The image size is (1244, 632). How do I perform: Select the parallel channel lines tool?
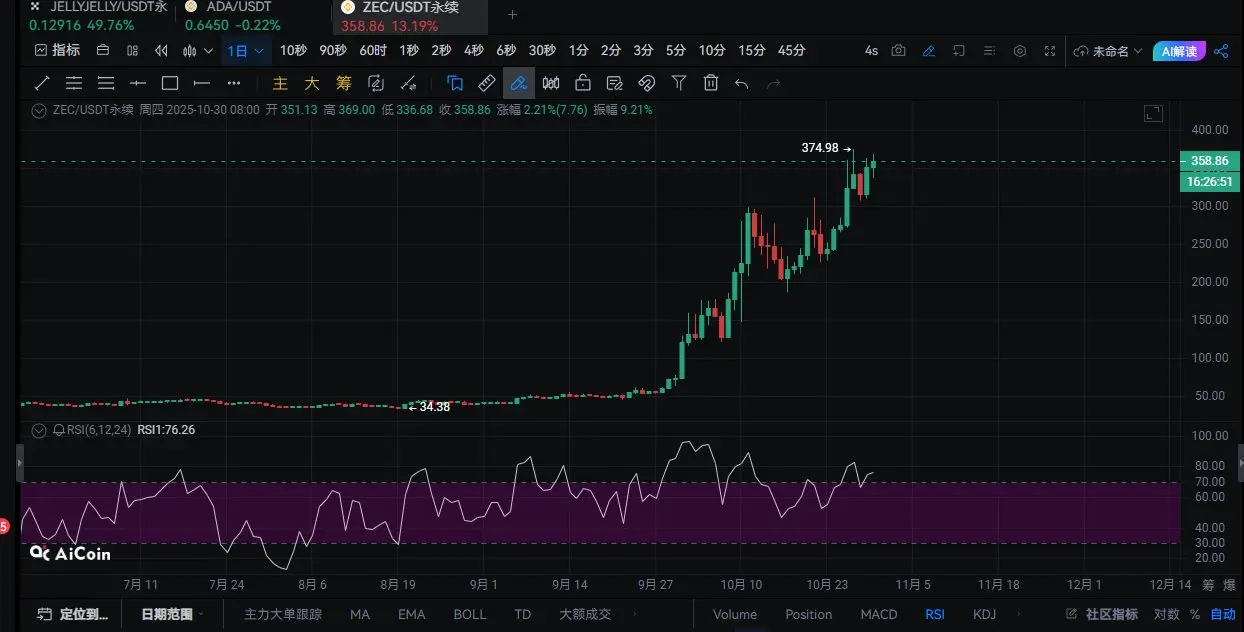click(x=74, y=83)
